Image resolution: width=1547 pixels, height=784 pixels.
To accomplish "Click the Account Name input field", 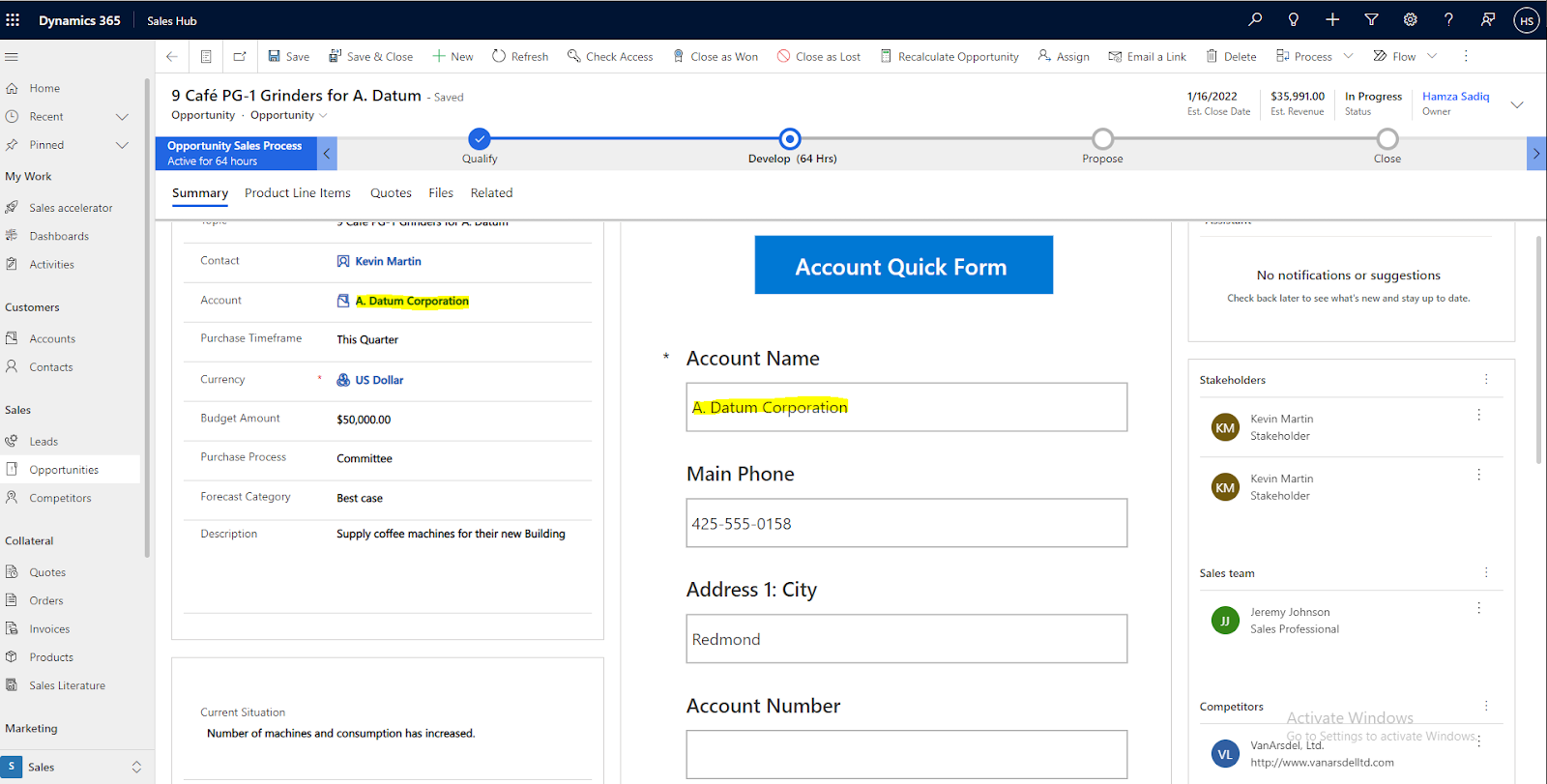I will 907,407.
